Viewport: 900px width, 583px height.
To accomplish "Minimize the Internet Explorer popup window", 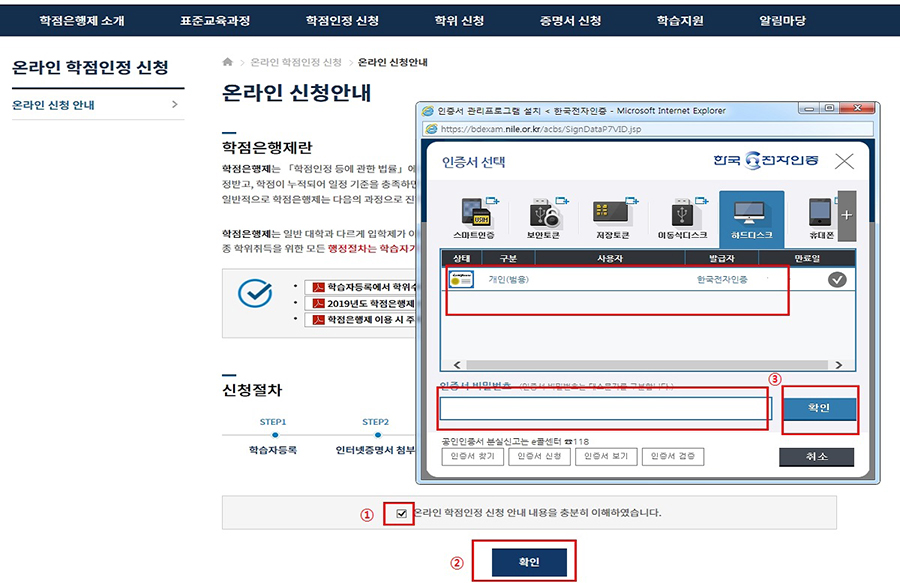I will tap(809, 108).
